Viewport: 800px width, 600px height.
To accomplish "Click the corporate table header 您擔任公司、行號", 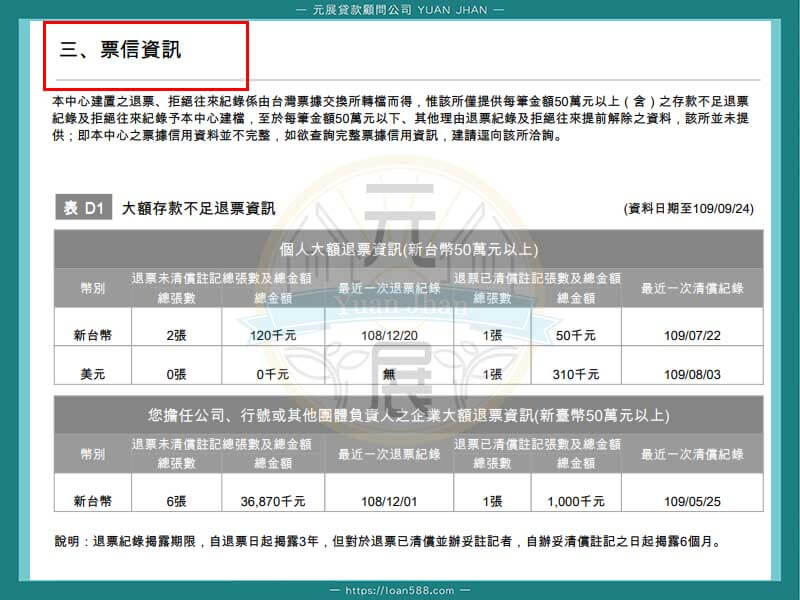I will coord(409,415).
